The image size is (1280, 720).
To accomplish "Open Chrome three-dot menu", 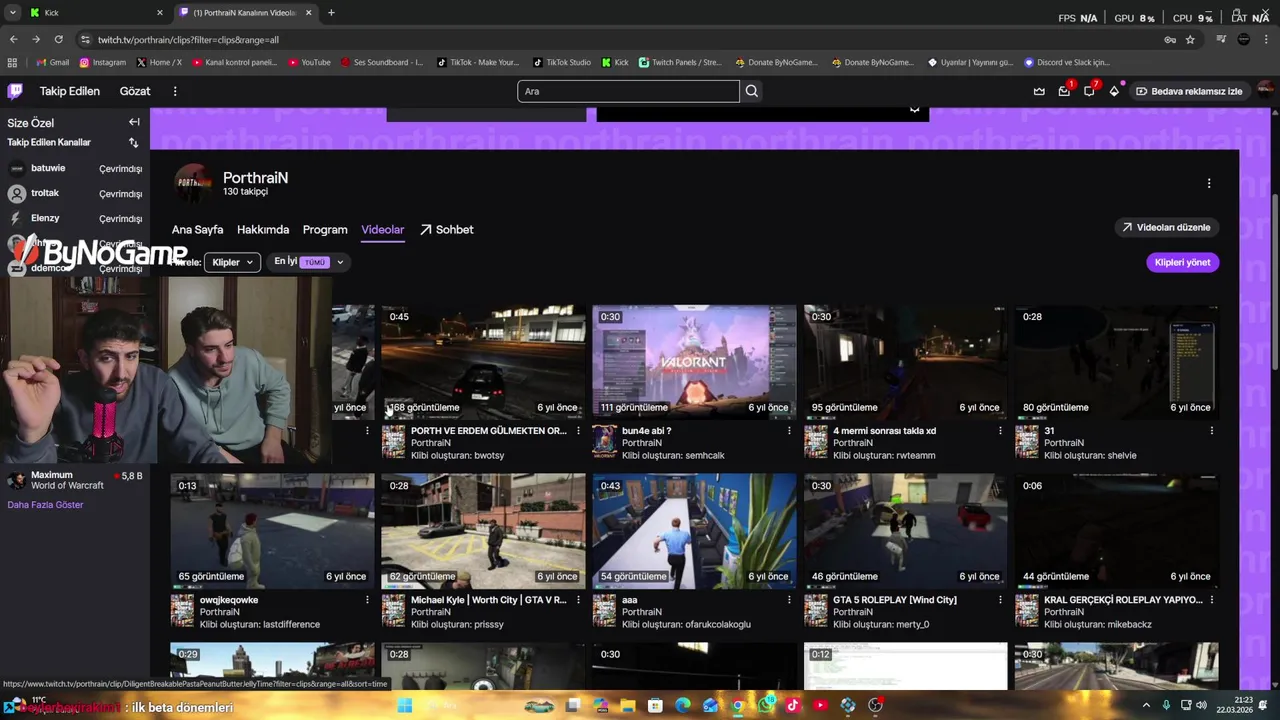I will pos(1267,39).
